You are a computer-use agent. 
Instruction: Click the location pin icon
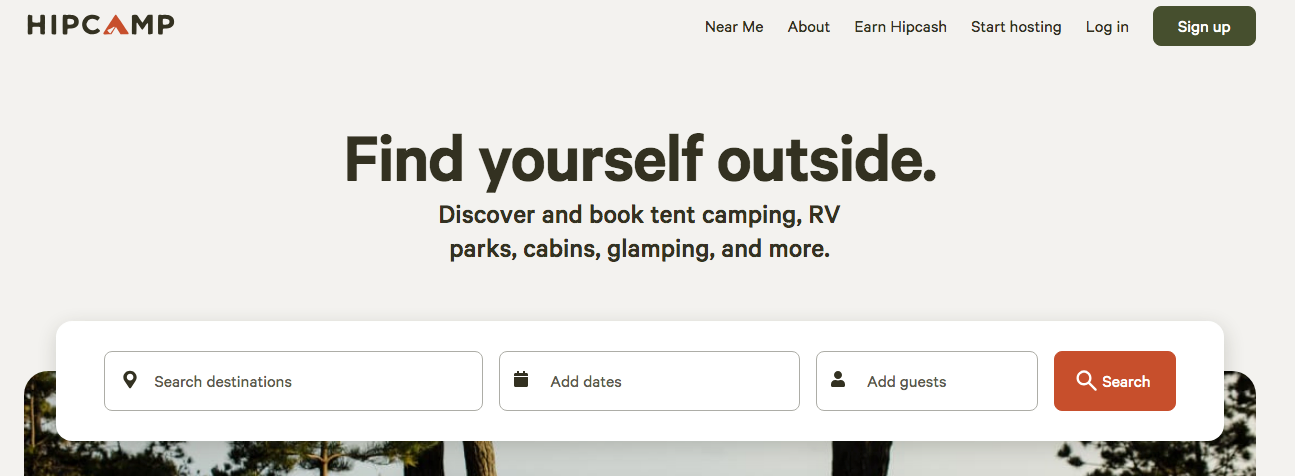coord(129,380)
